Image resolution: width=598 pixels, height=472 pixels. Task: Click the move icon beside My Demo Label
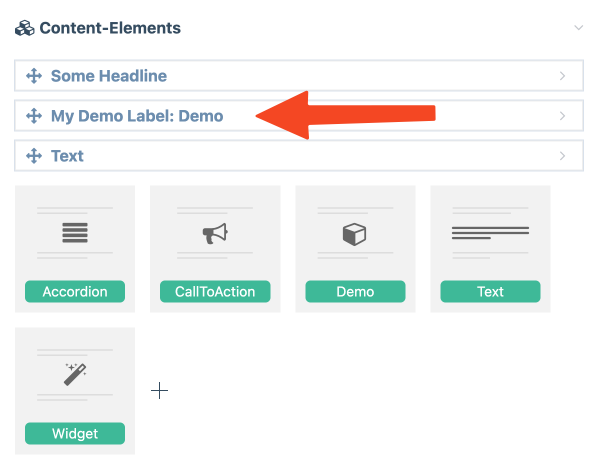pyautogui.click(x=34, y=116)
